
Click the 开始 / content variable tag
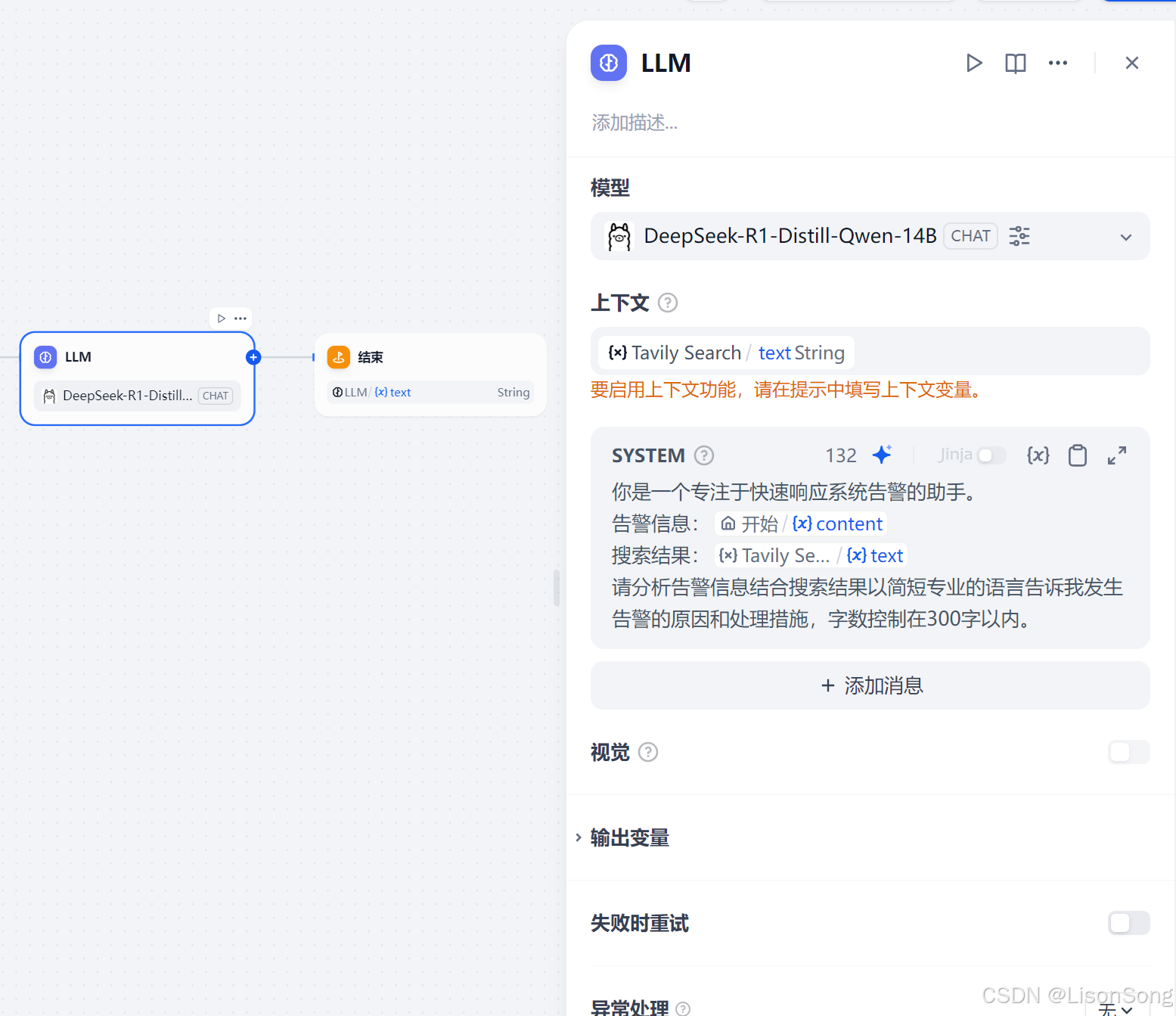[x=801, y=524]
